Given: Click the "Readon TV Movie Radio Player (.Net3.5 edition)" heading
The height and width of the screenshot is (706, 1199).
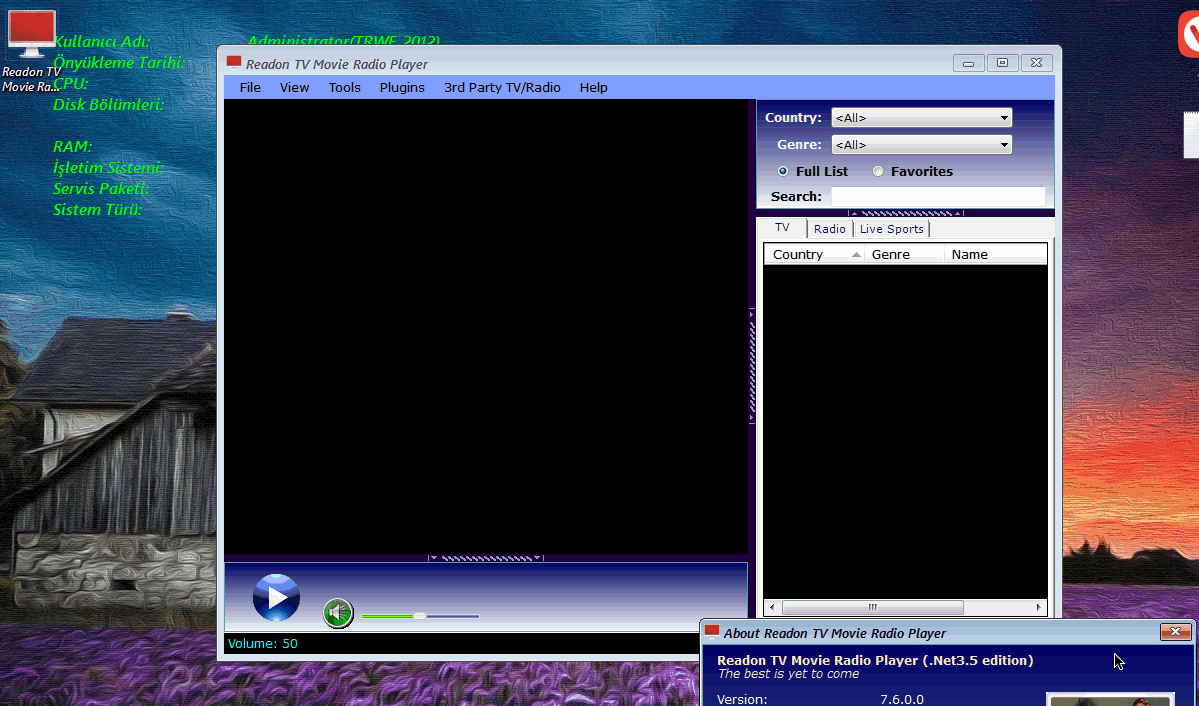Looking at the screenshot, I should 875,660.
